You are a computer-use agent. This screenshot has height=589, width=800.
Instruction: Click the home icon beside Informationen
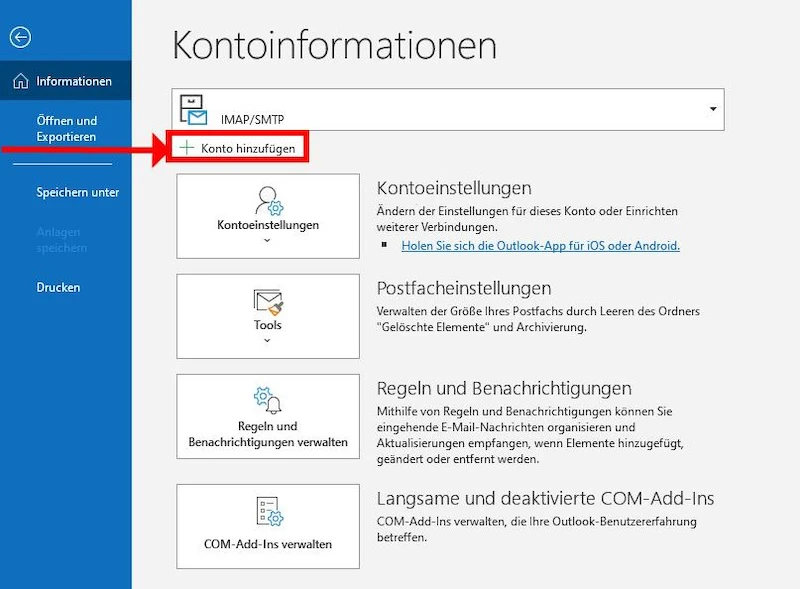[x=20, y=82]
